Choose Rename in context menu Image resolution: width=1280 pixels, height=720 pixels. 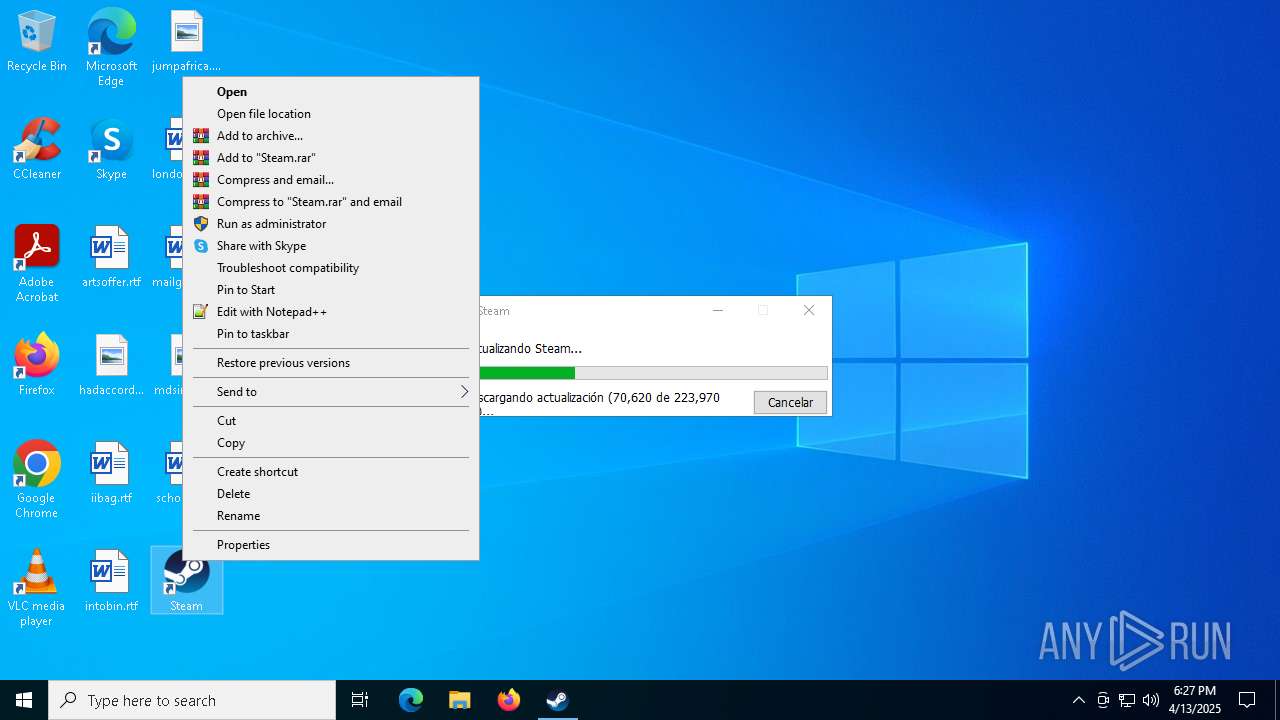[331, 516]
